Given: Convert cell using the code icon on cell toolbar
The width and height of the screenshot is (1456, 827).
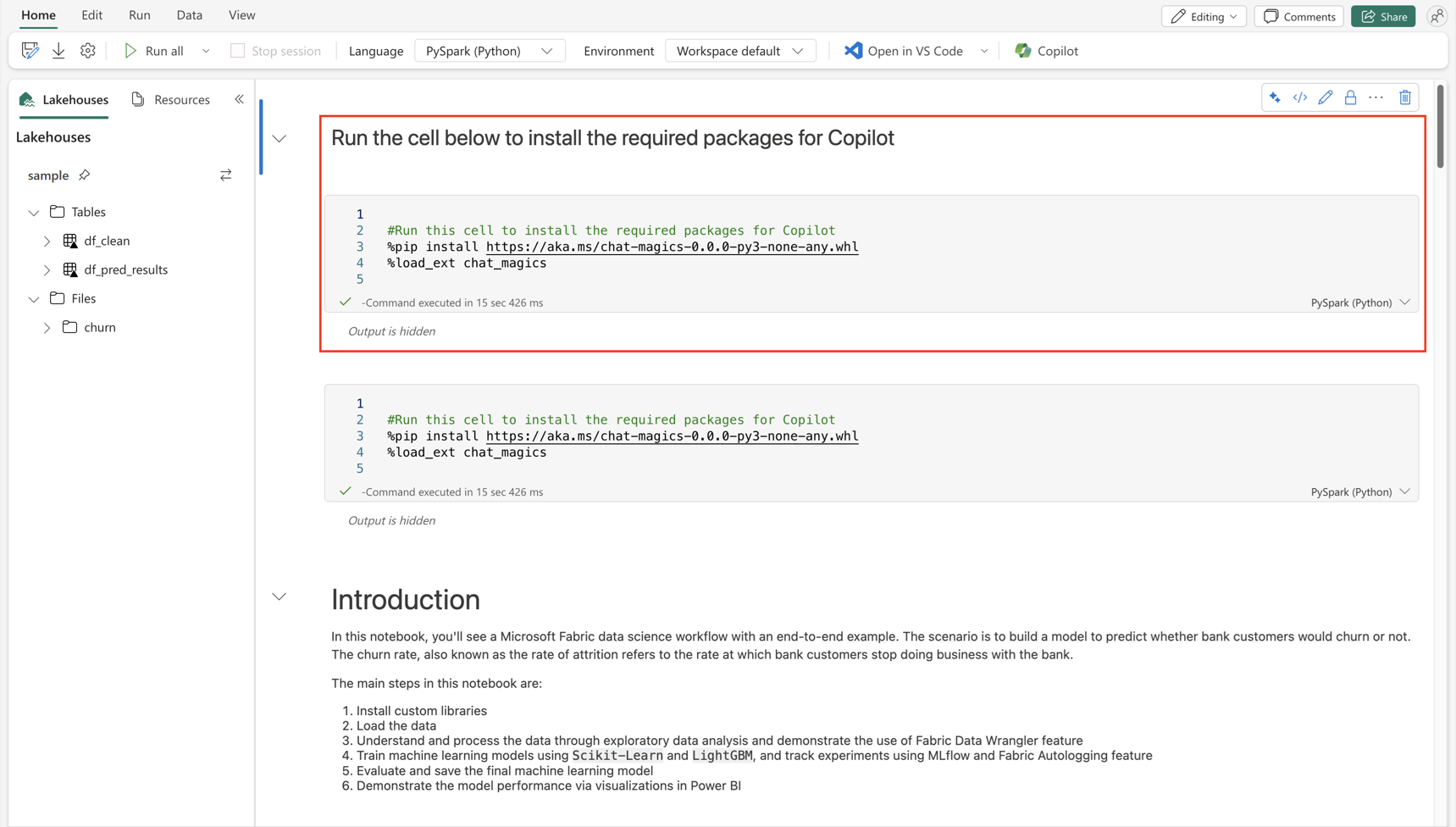Looking at the screenshot, I should (x=1300, y=97).
